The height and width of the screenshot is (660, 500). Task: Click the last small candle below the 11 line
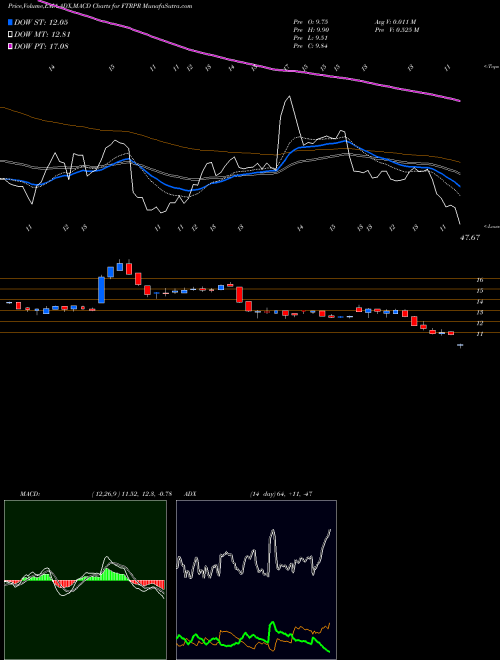460,346
